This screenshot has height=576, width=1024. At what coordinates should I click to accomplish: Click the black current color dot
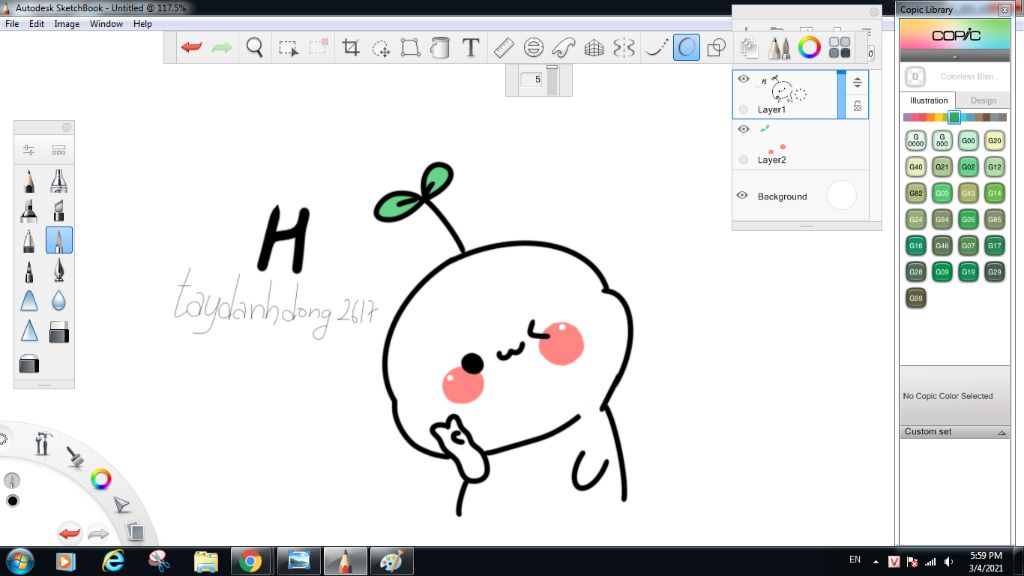12,501
